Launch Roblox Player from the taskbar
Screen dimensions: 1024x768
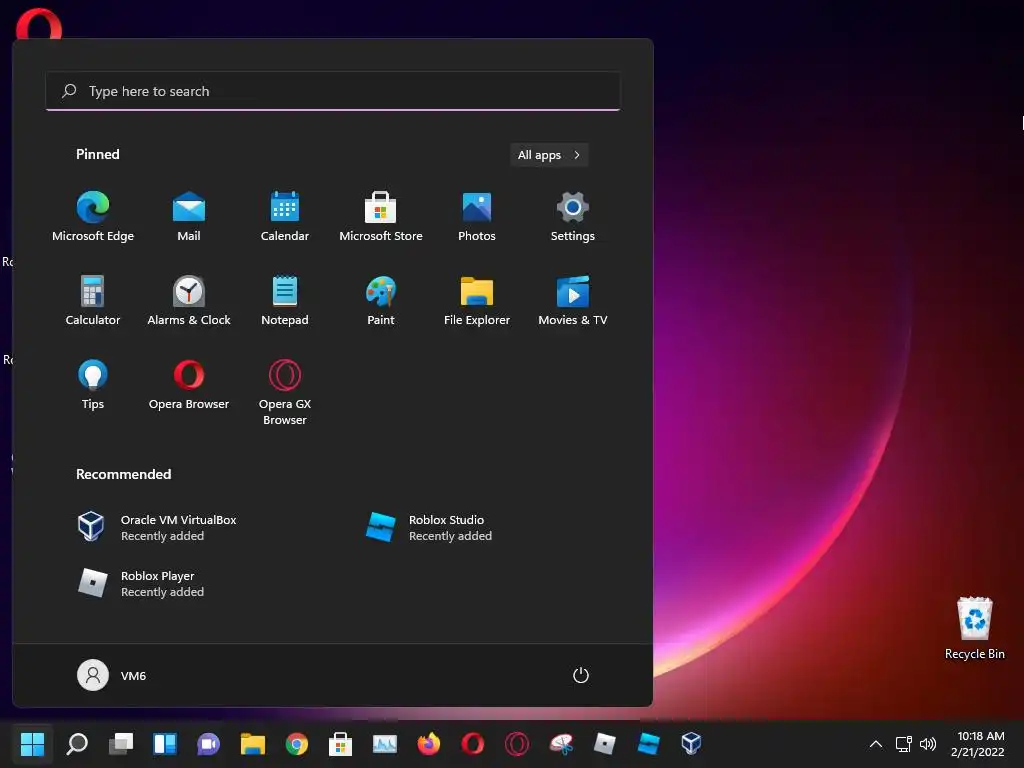tap(605, 743)
